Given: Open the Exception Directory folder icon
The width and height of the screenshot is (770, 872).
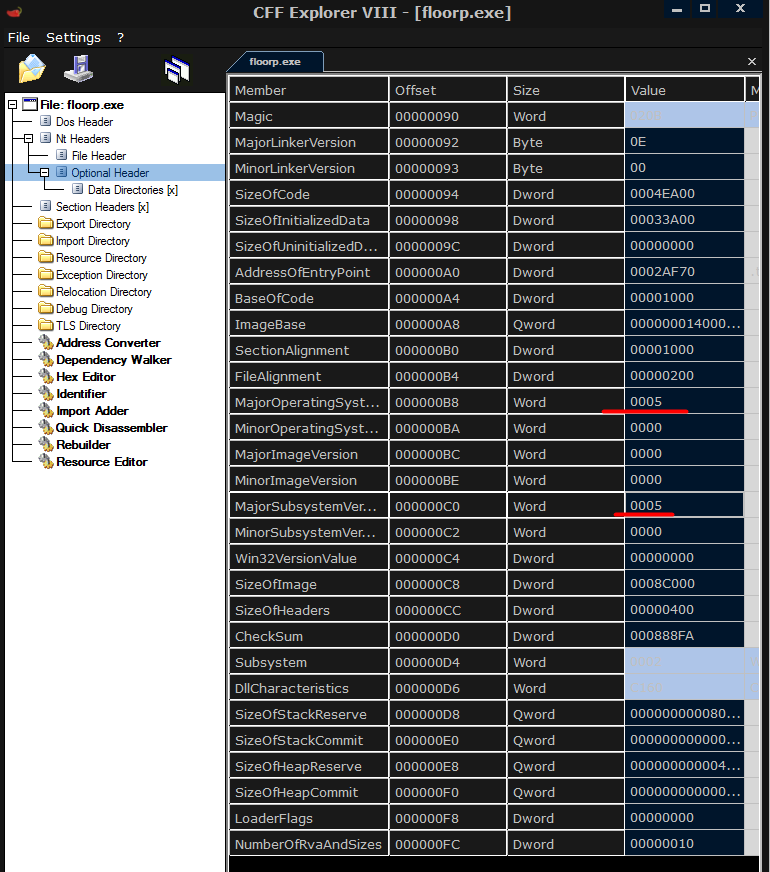Looking at the screenshot, I should tap(46, 275).
